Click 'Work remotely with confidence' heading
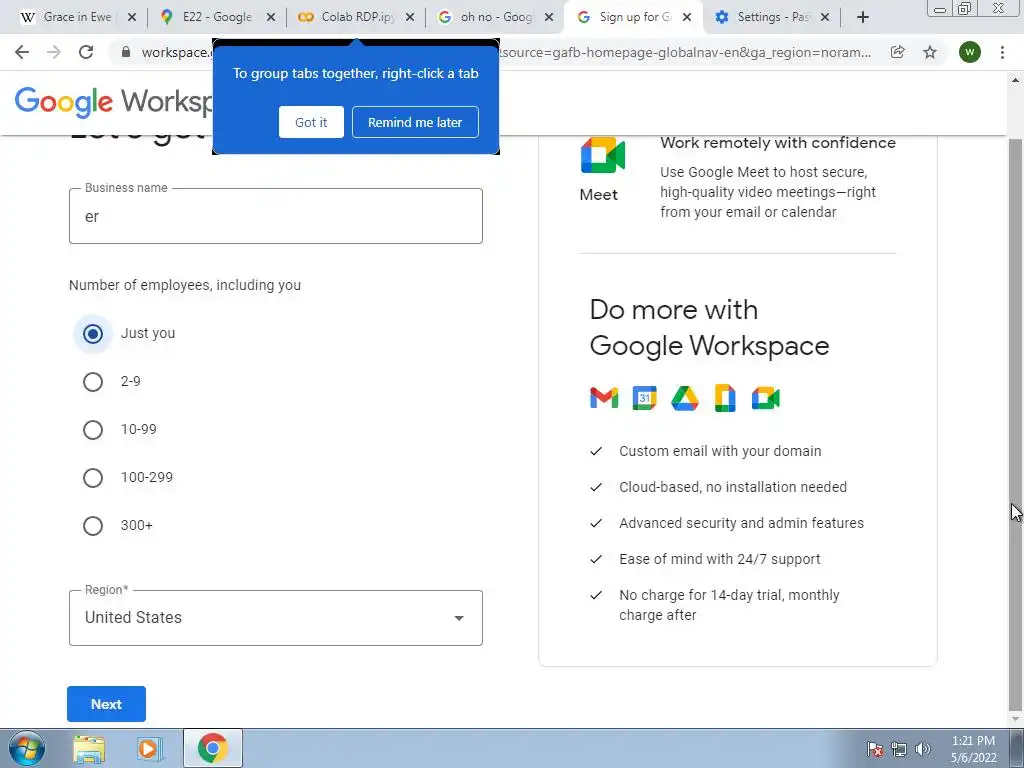The height and width of the screenshot is (768, 1024). coord(778,142)
